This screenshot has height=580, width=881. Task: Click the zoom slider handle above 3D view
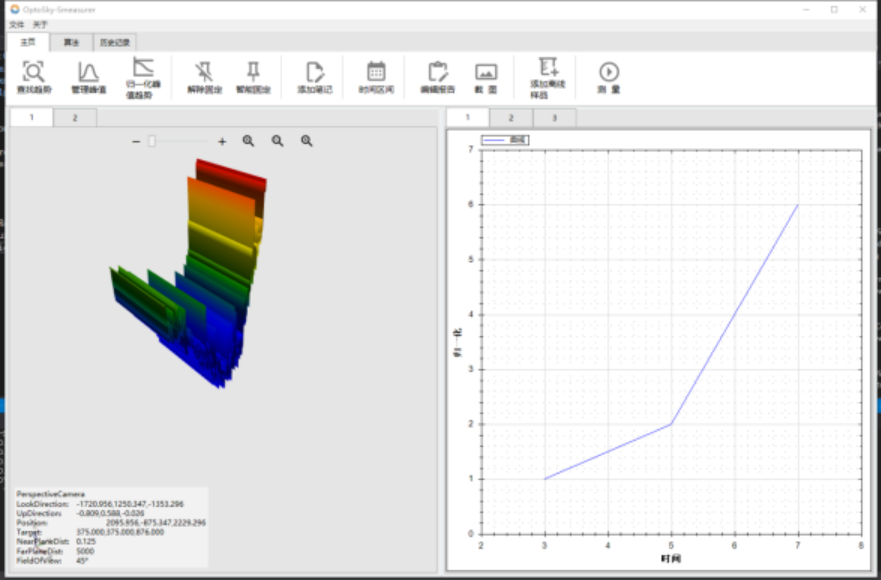click(x=152, y=142)
